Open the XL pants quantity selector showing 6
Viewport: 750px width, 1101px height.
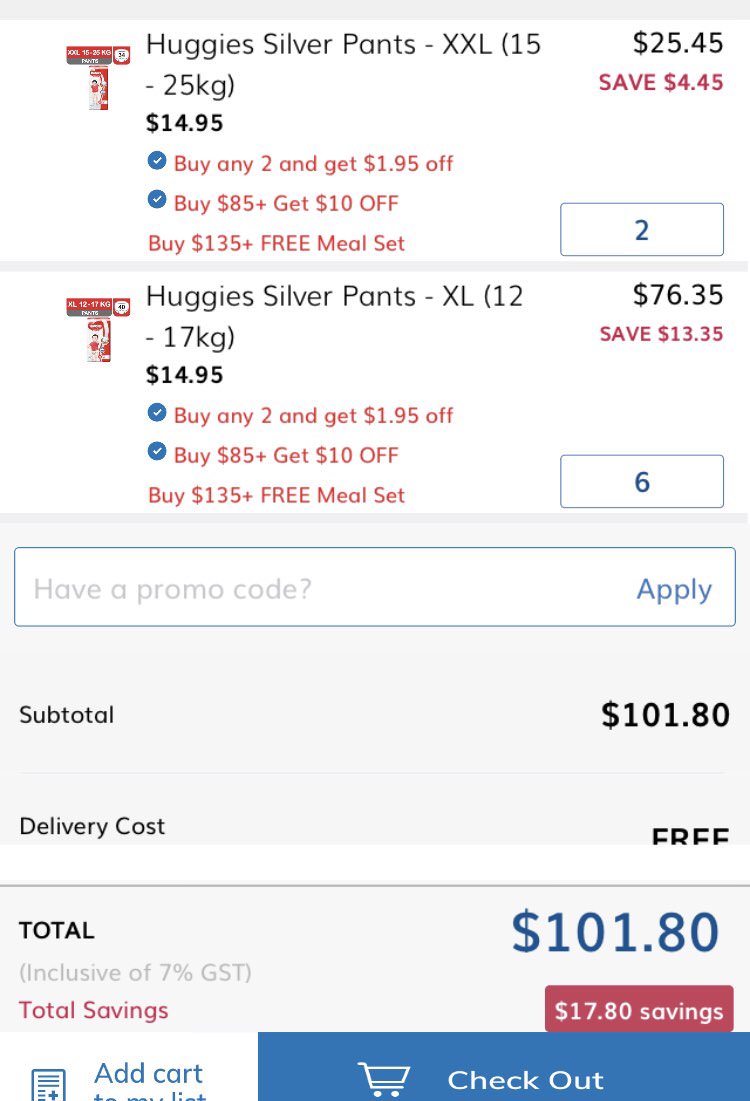coord(641,482)
